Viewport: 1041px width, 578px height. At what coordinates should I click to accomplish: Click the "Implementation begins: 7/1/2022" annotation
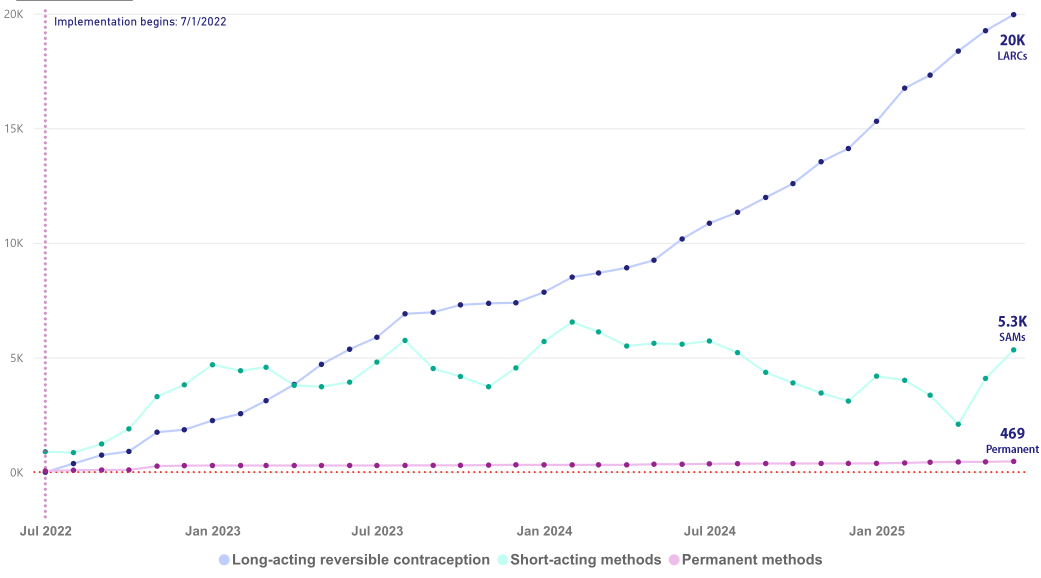tap(139, 22)
